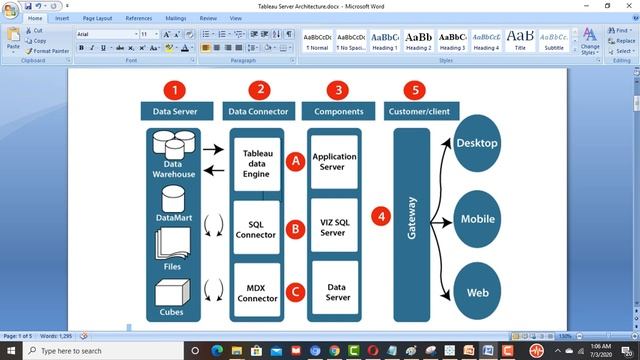Copy the selection to clipboard
This screenshot has width=640, height=360.
[36, 41]
